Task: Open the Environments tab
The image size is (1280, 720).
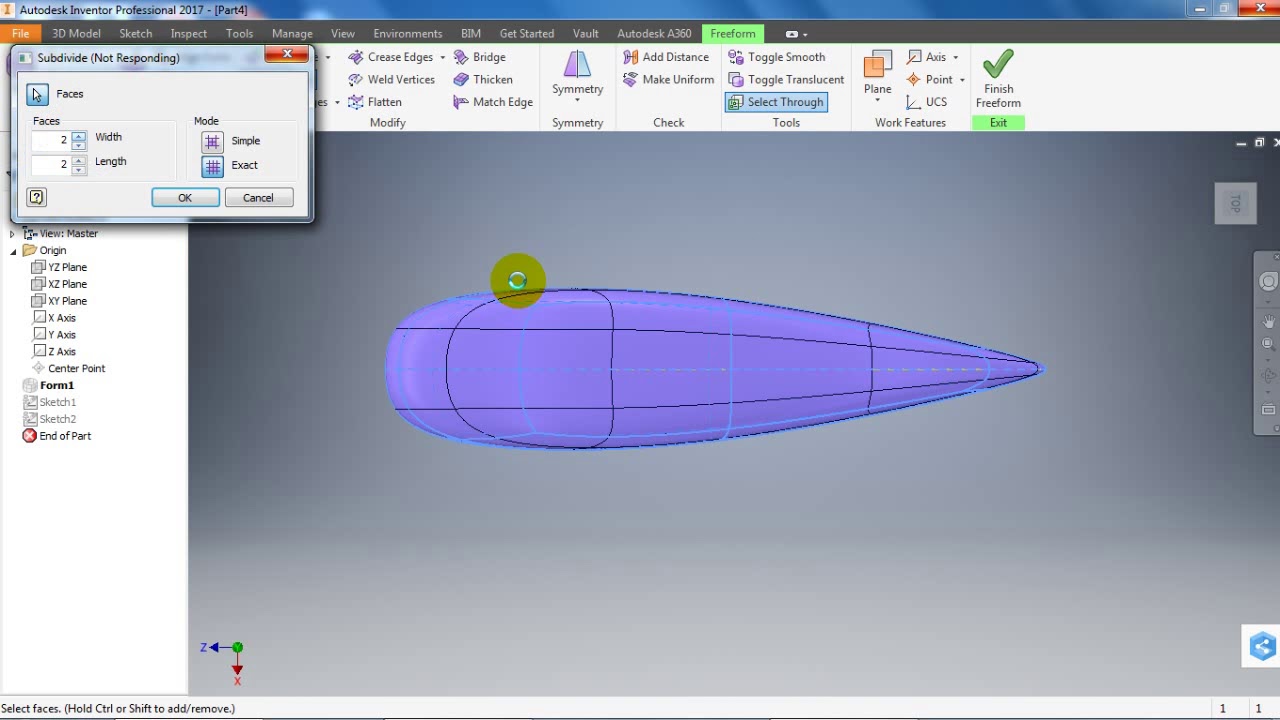Action: (x=408, y=33)
